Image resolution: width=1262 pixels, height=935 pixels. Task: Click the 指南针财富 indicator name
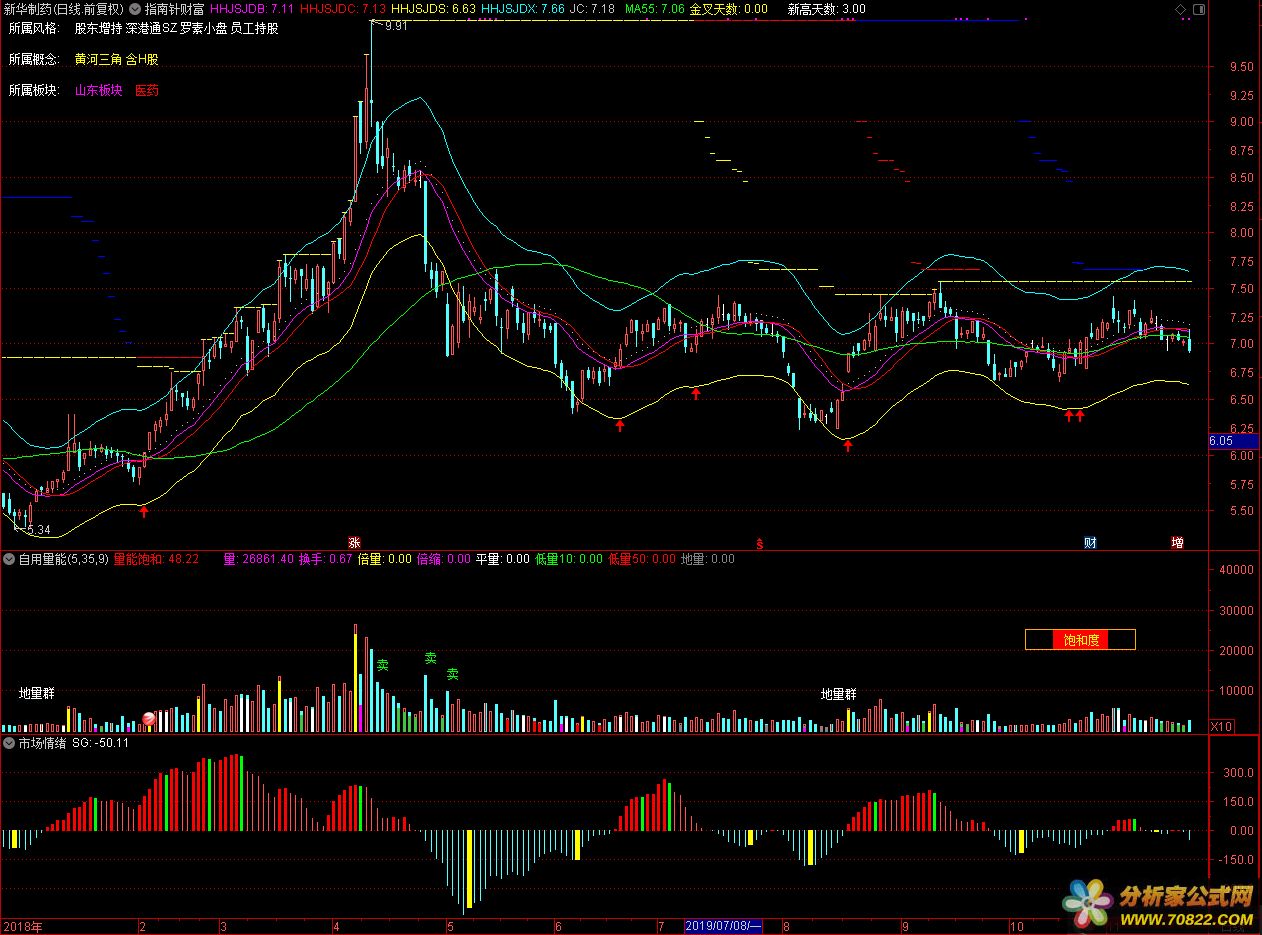174,9
